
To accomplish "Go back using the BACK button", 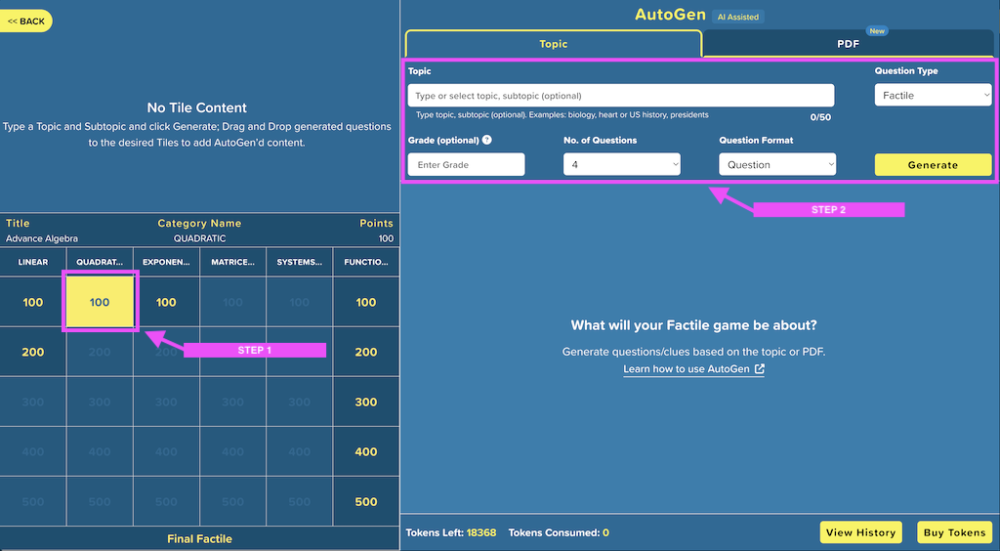I will tap(26, 21).
